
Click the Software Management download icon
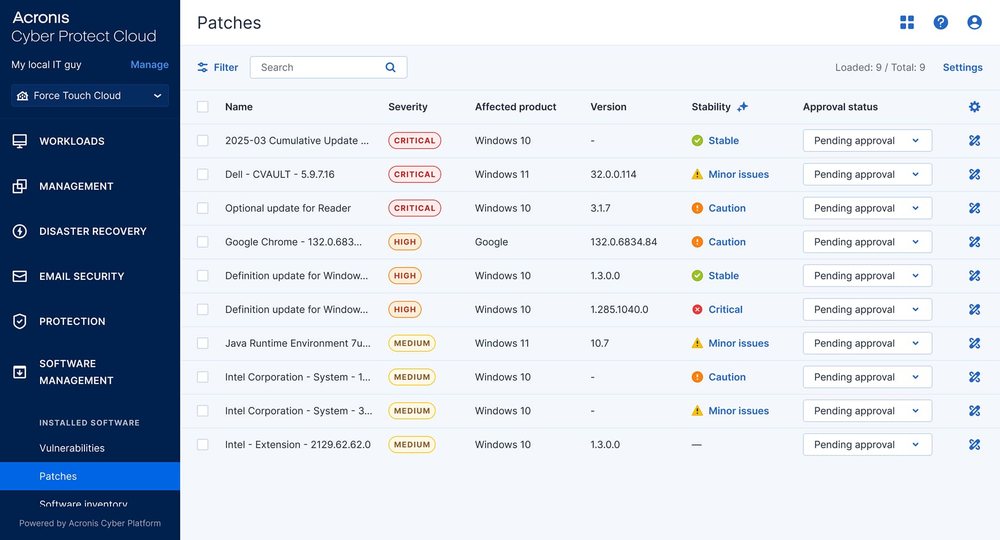pos(20,372)
